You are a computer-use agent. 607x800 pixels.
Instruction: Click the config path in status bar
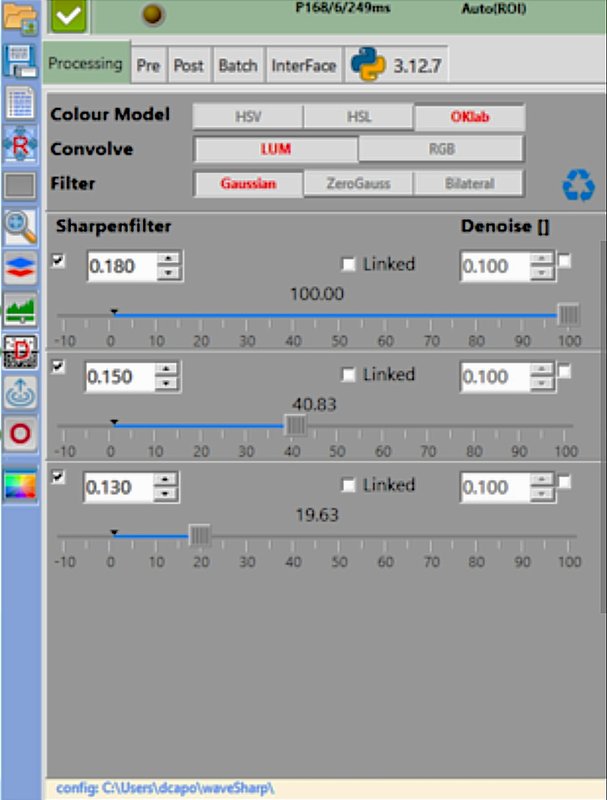click(165, 788)
